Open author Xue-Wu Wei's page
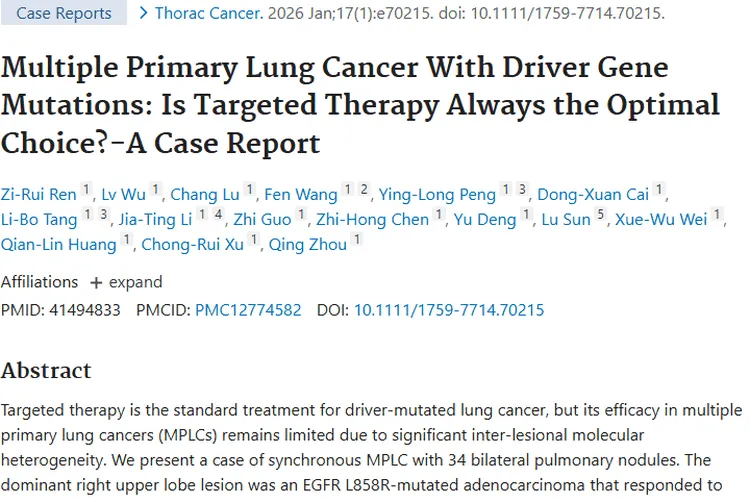Screen dimensions: 750x500 [661, 219]
